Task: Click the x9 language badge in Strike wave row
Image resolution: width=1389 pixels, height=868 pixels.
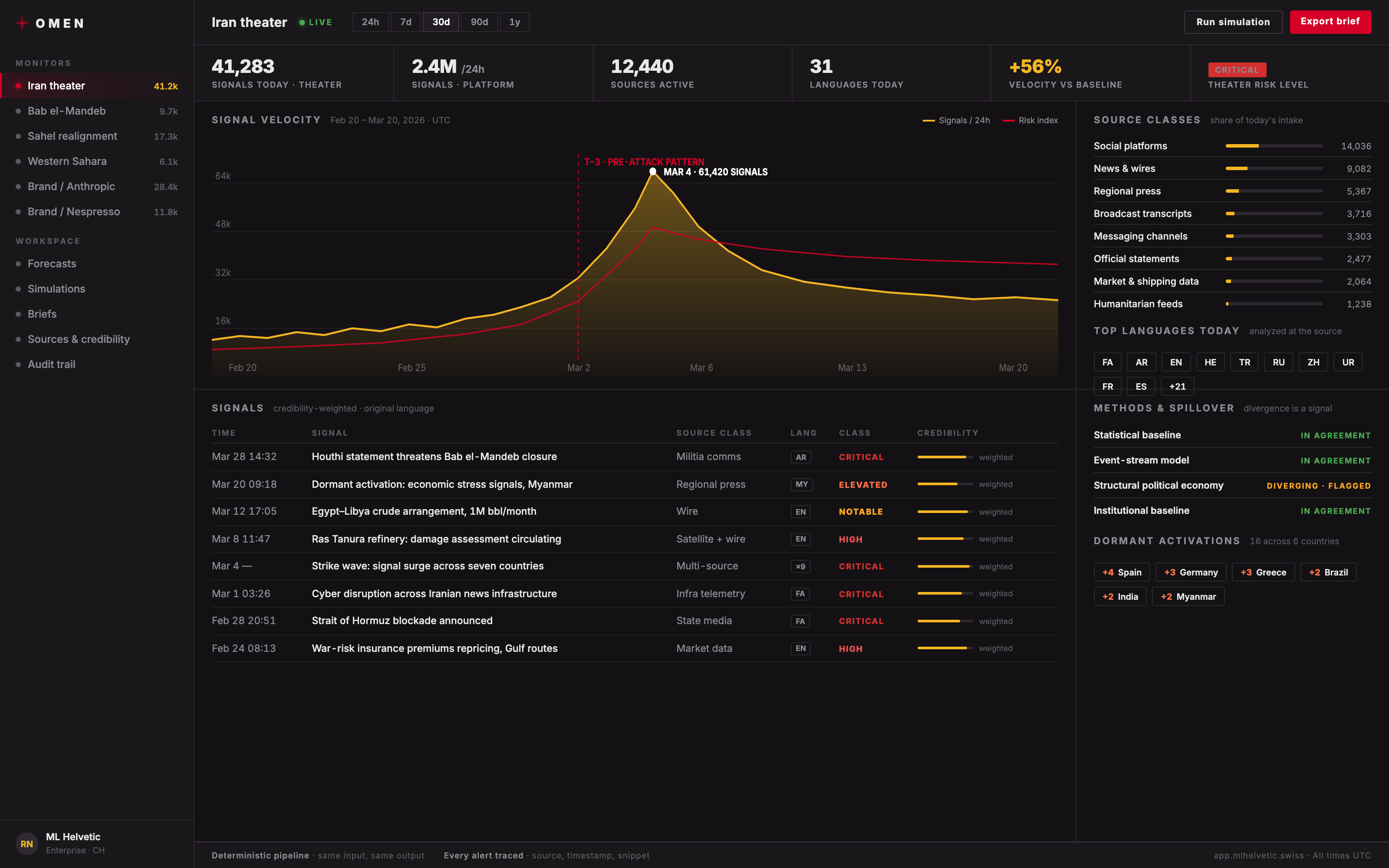Action: (800, 567)
